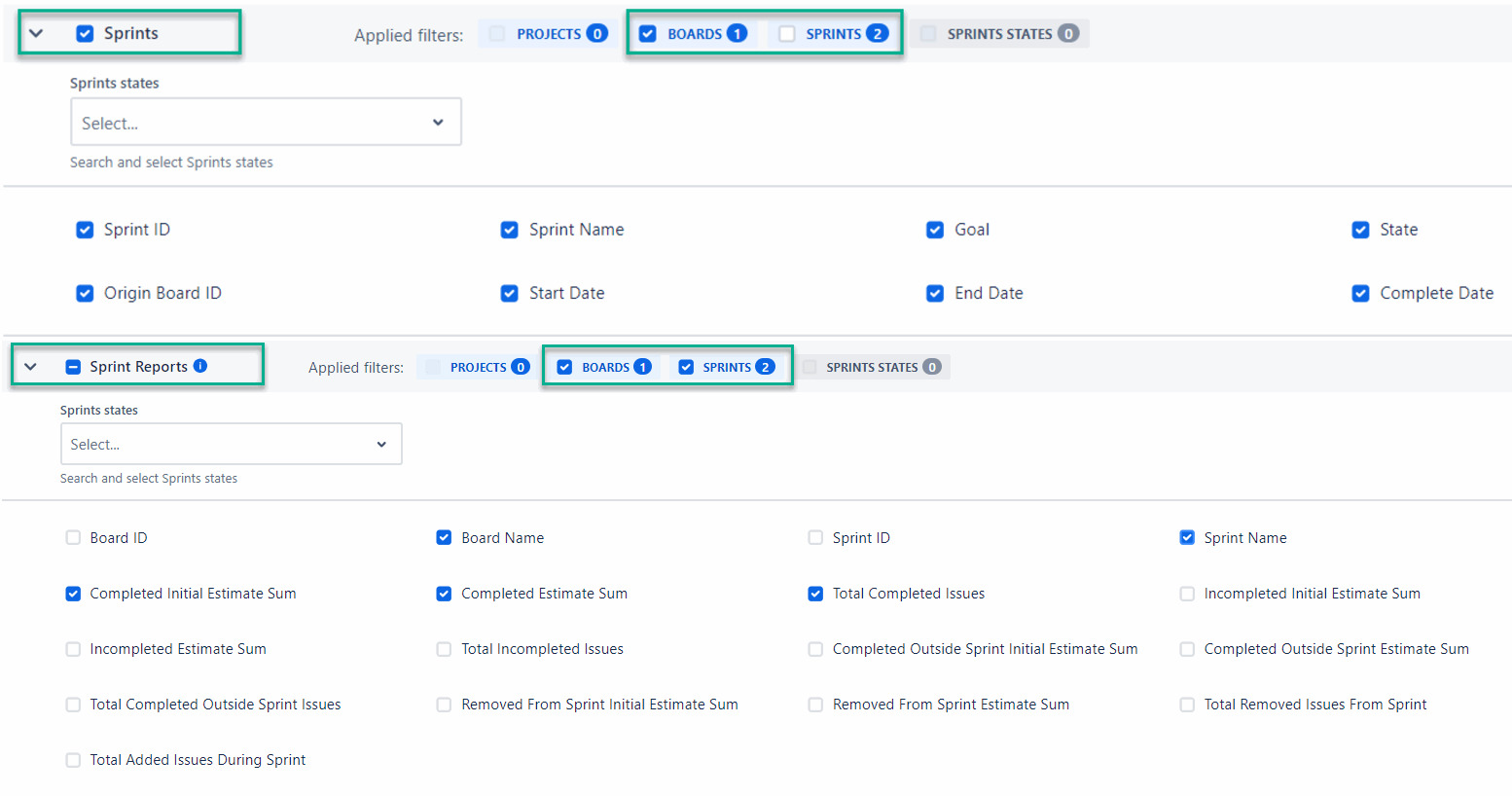The width and height of the screenshot is (1512, 796).
Task: Uncheck the Origin Board ID field
Action: click(x=86, y=293)
